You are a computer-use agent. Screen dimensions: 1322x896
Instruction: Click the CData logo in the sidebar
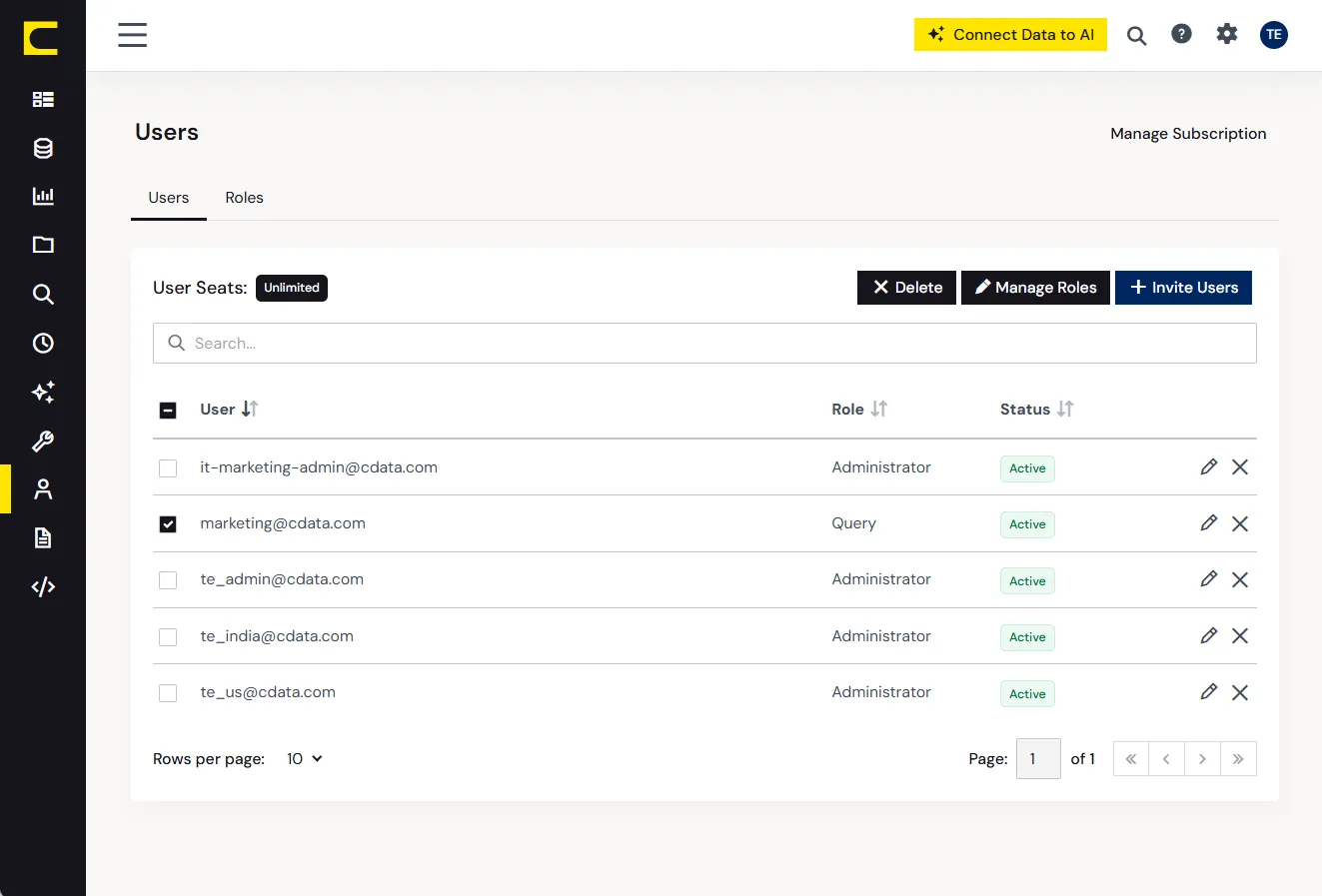[41, 37]
